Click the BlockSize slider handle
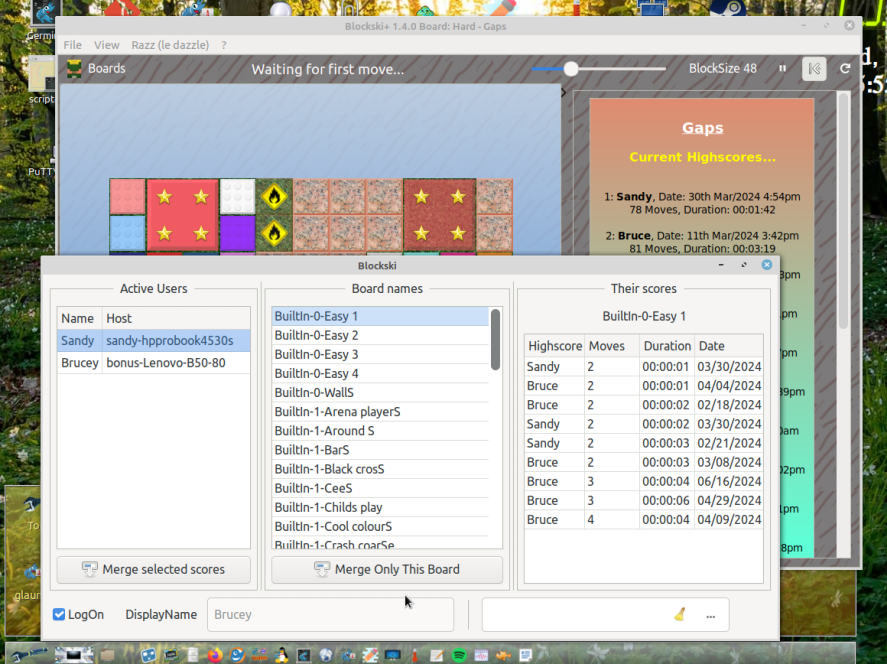The width and height of the screenshot is (887, 664). pyautogui.click(x=571, y=69)
